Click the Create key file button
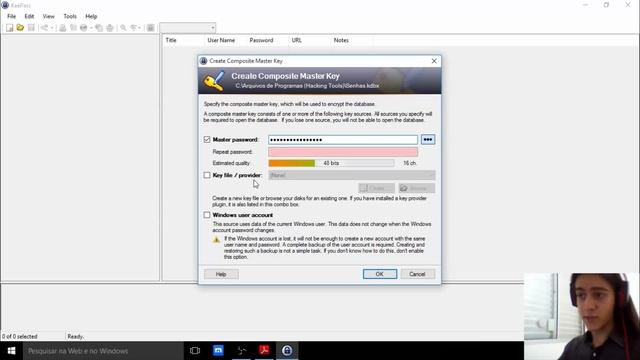Screen dimensions: 640x360 point(376,188)
